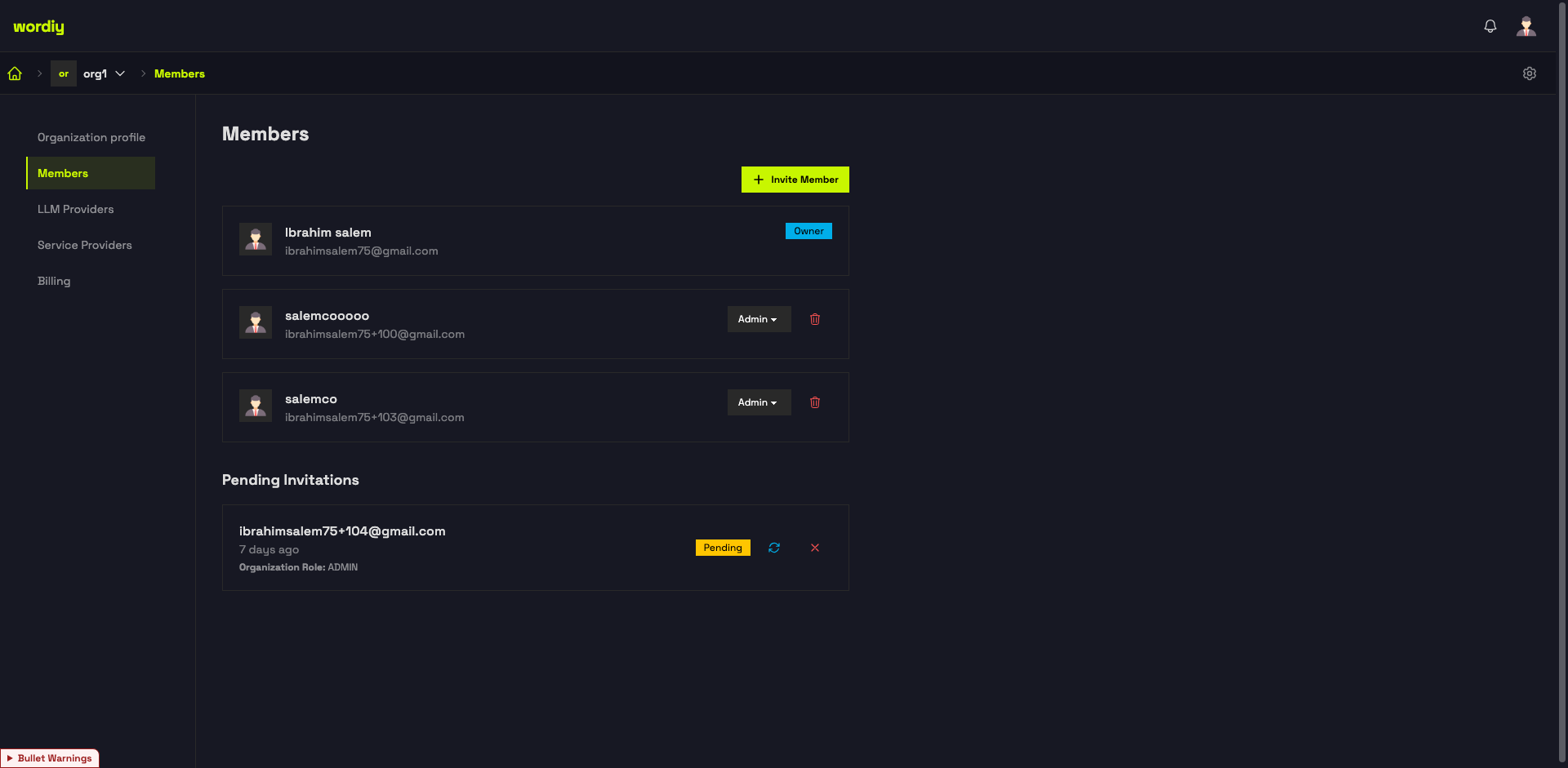Click the wordiy logo
This screenshot has height=768, width=1568.
pyautogui.click(x=38, y=27)
